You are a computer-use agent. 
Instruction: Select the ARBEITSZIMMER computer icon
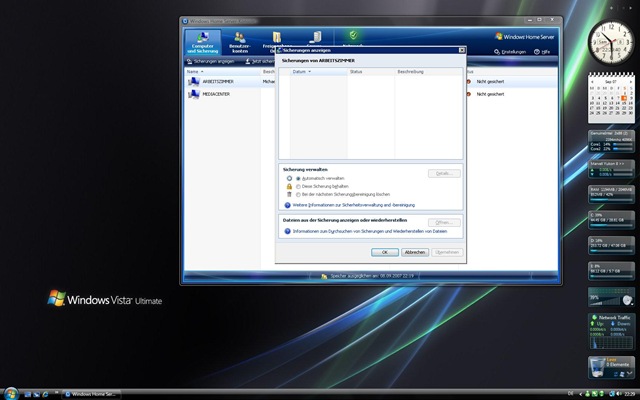pyautogui.click(x=193, y=82)
